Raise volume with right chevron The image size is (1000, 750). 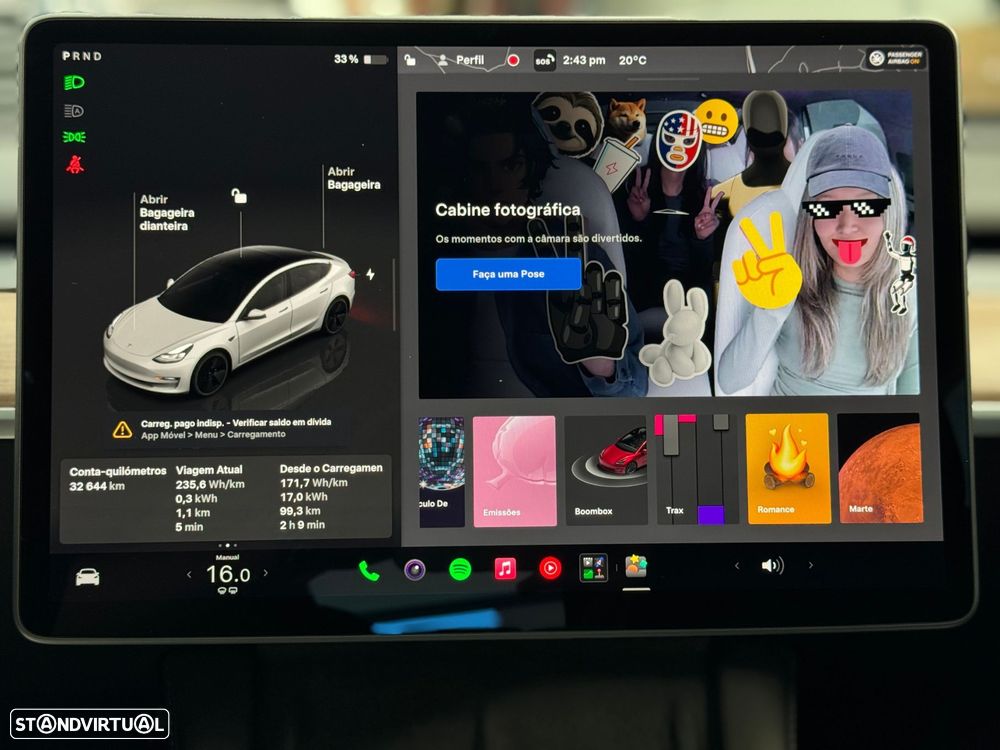click(811, 565)
